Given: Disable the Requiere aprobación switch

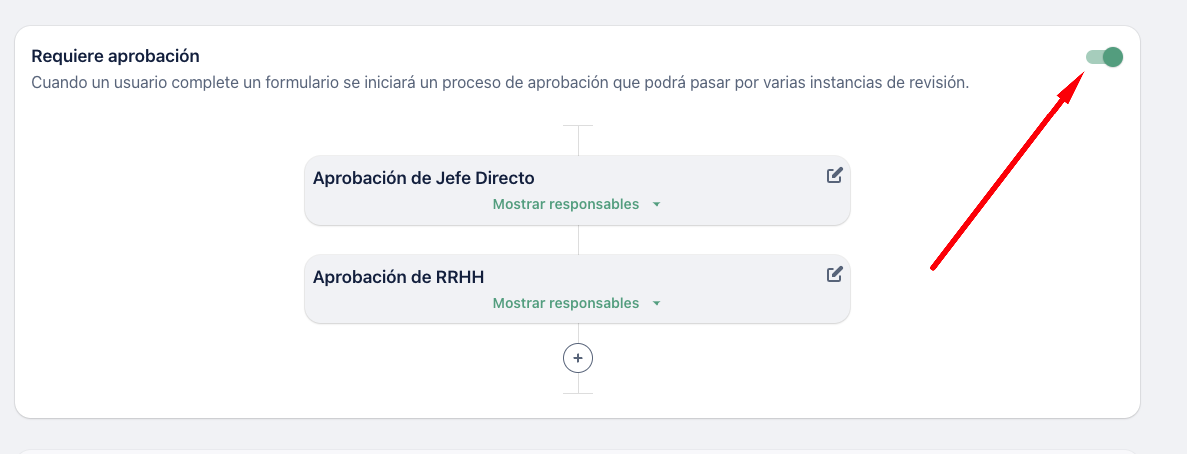Looking at the screenshot, I should click(x=1105, y=57).
